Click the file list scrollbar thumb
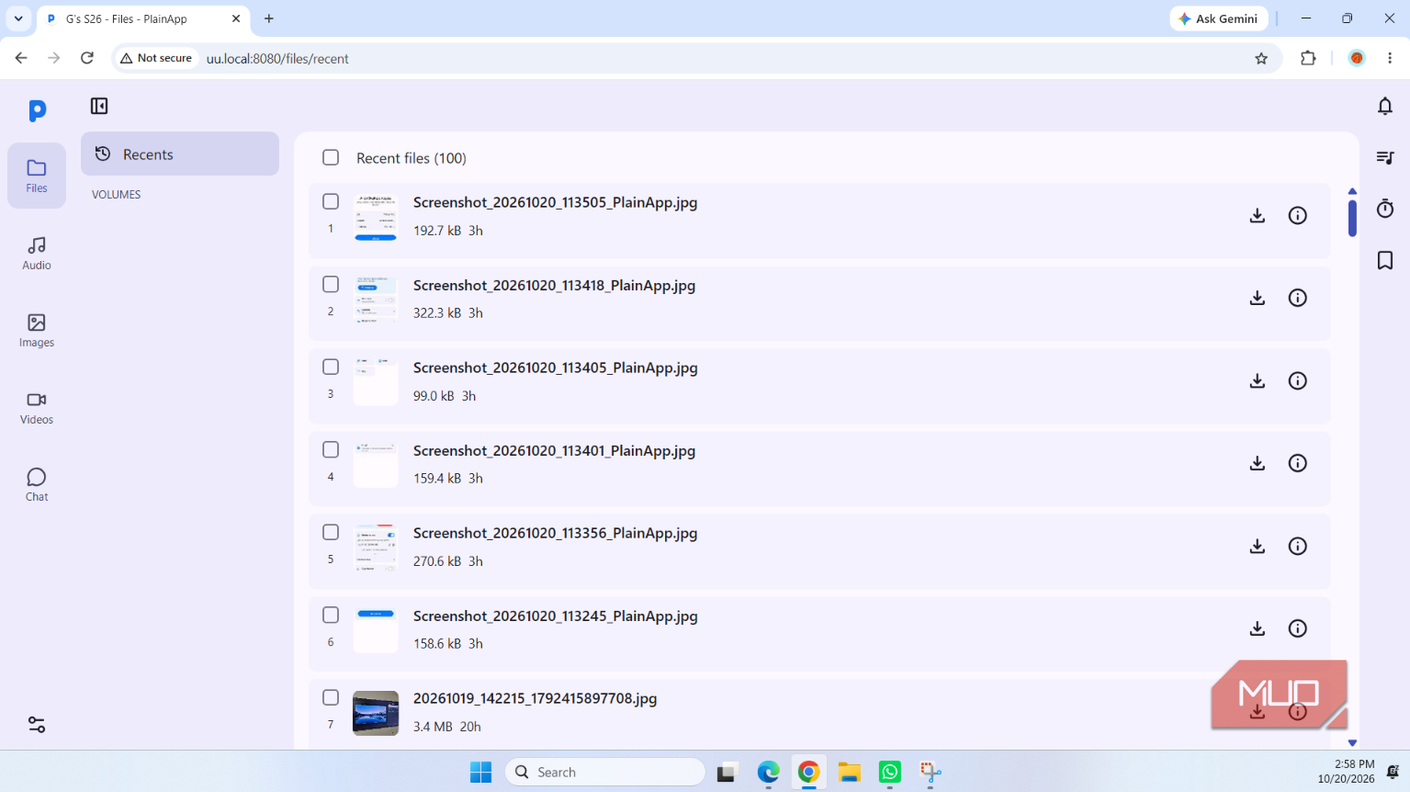Image resolution: width=1410 pixels, height=792 pixels. pyautogui.click(x=1352, y=217)
